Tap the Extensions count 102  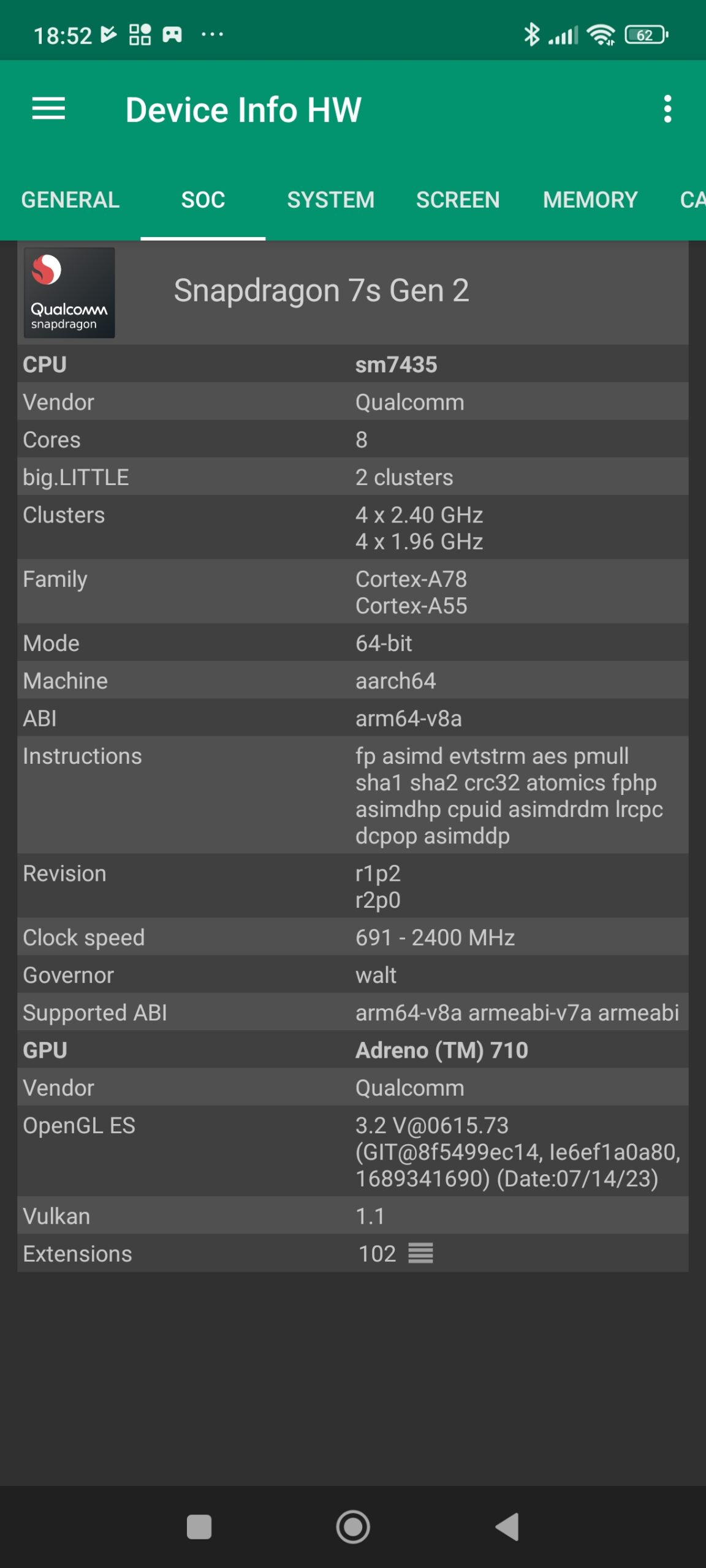377,1253
